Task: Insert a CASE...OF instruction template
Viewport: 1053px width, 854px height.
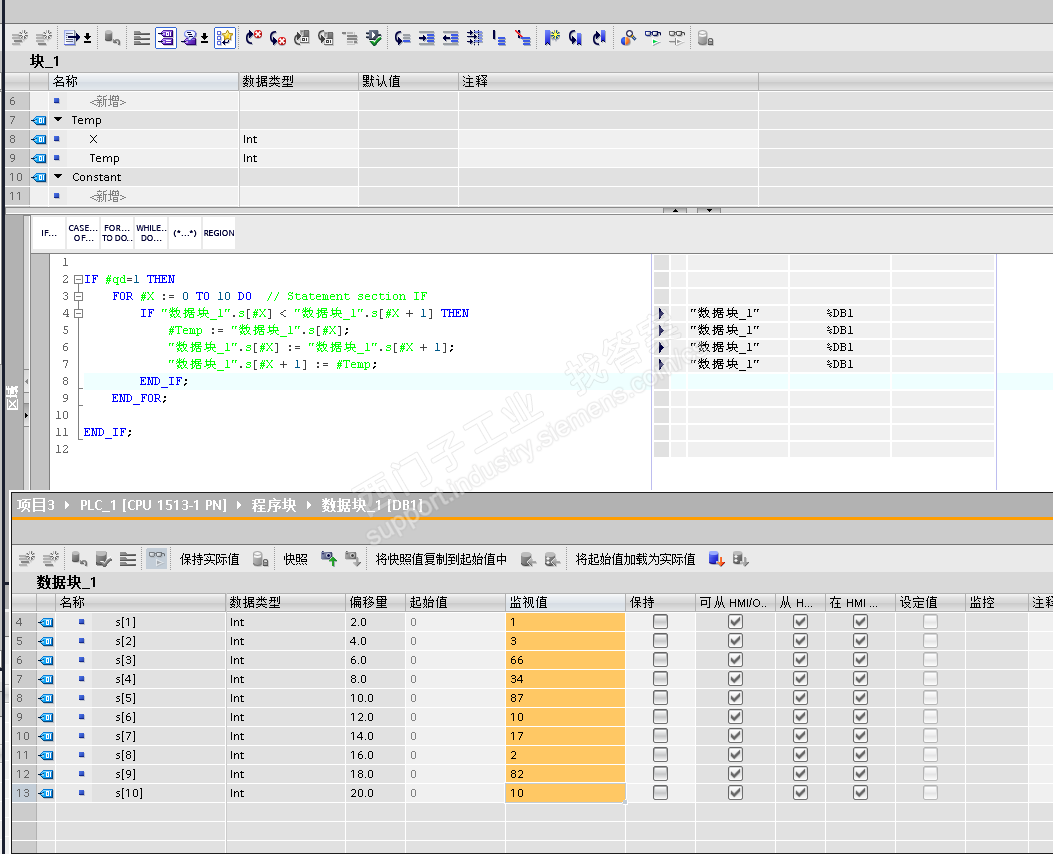Action: [x=83, y=233]
